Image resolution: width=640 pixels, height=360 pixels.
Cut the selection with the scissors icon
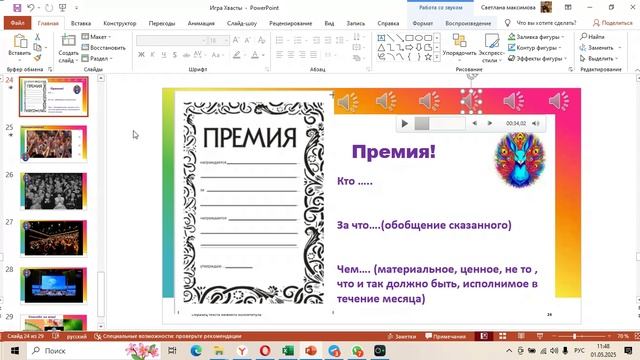point(37,37)
